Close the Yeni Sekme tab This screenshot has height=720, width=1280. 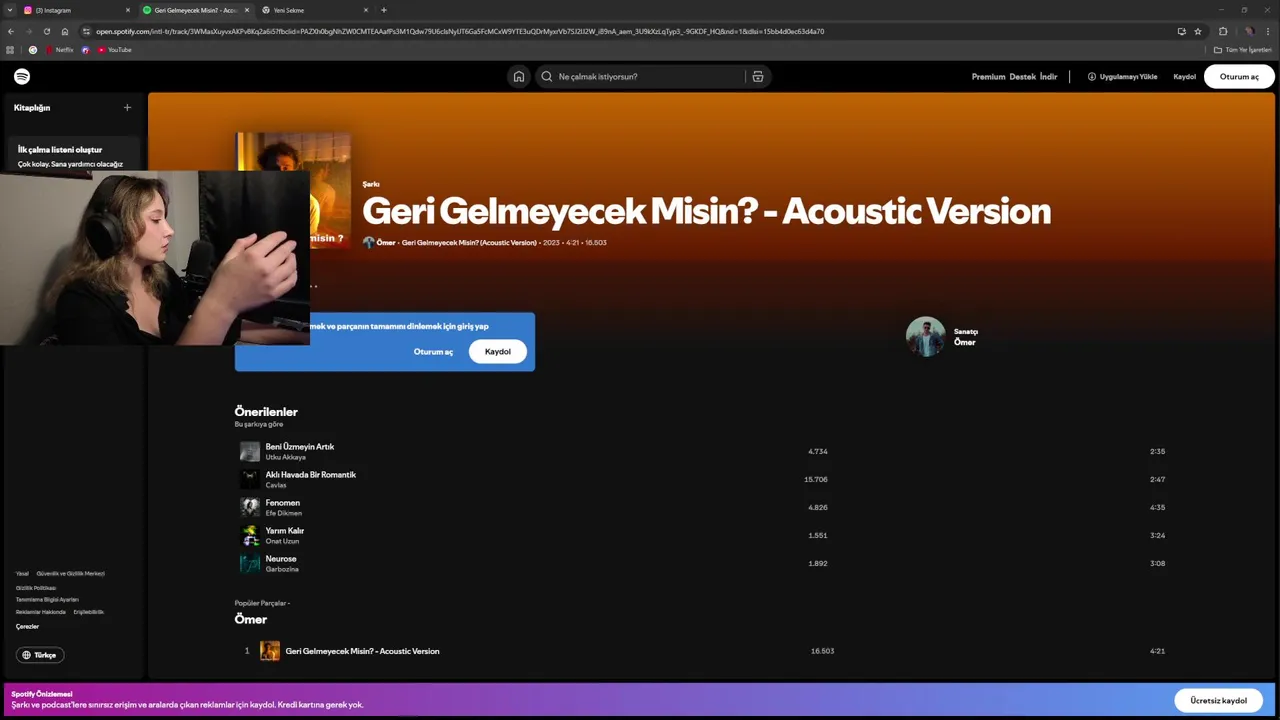click(365, 10)
